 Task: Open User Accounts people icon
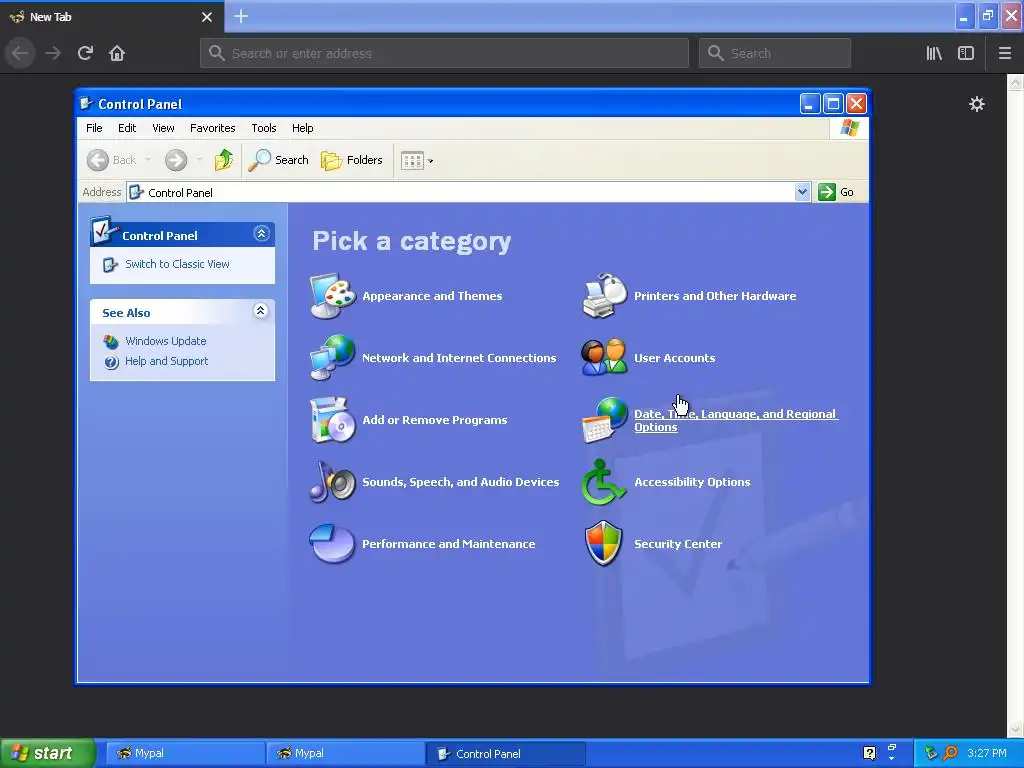[604, 357]
